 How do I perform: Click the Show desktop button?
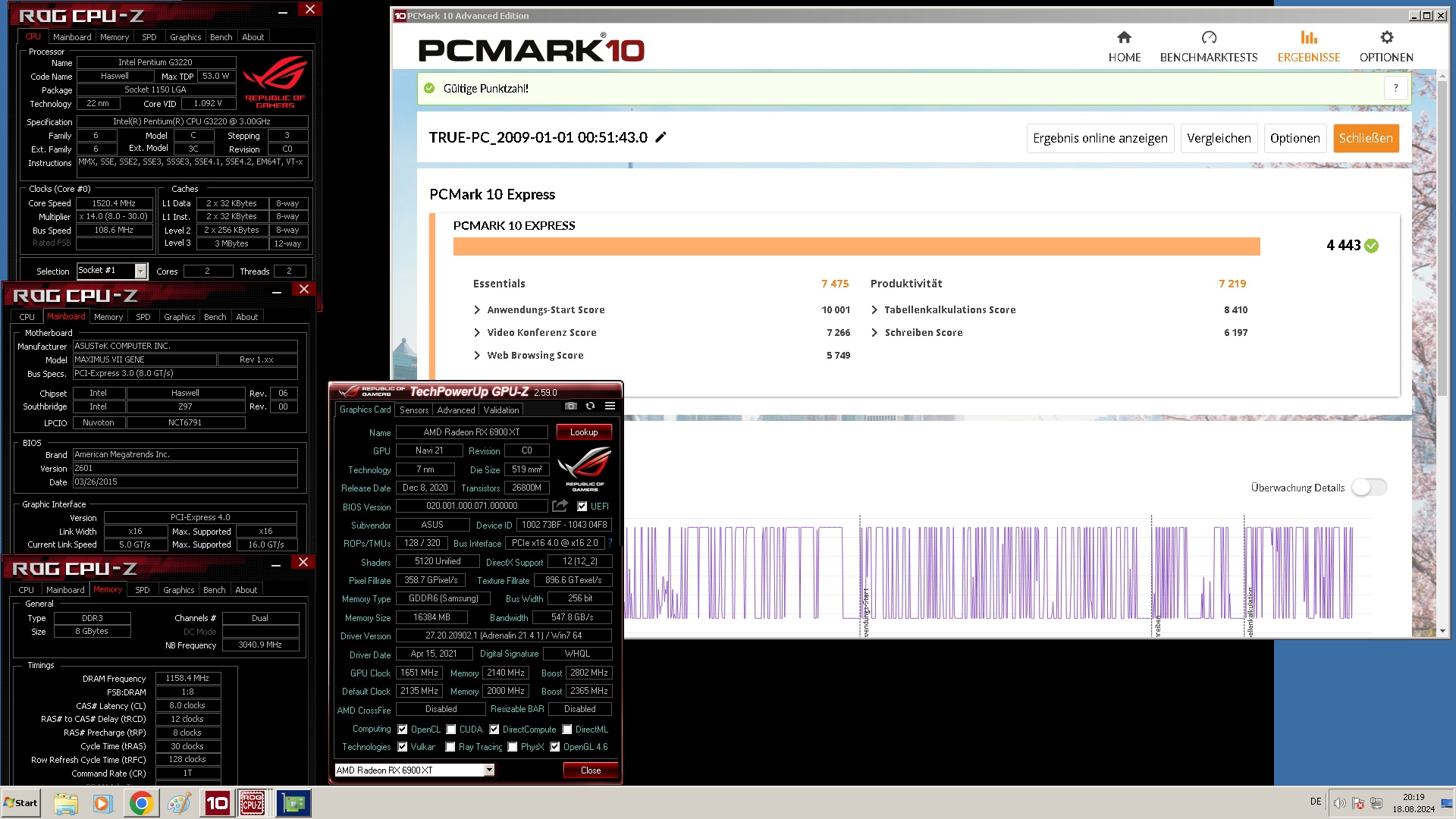pos(1447,803)
